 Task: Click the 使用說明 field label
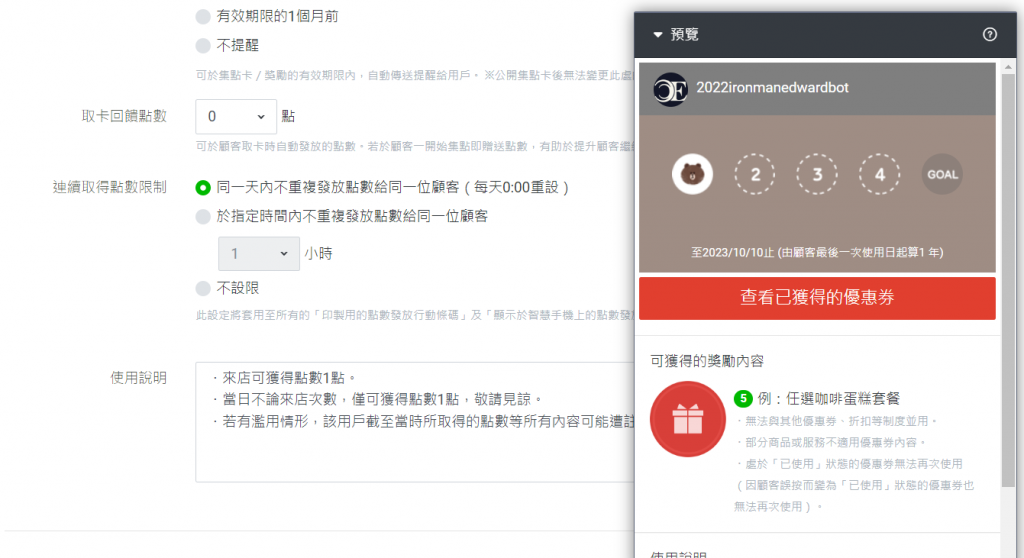(x=138, y=378)
